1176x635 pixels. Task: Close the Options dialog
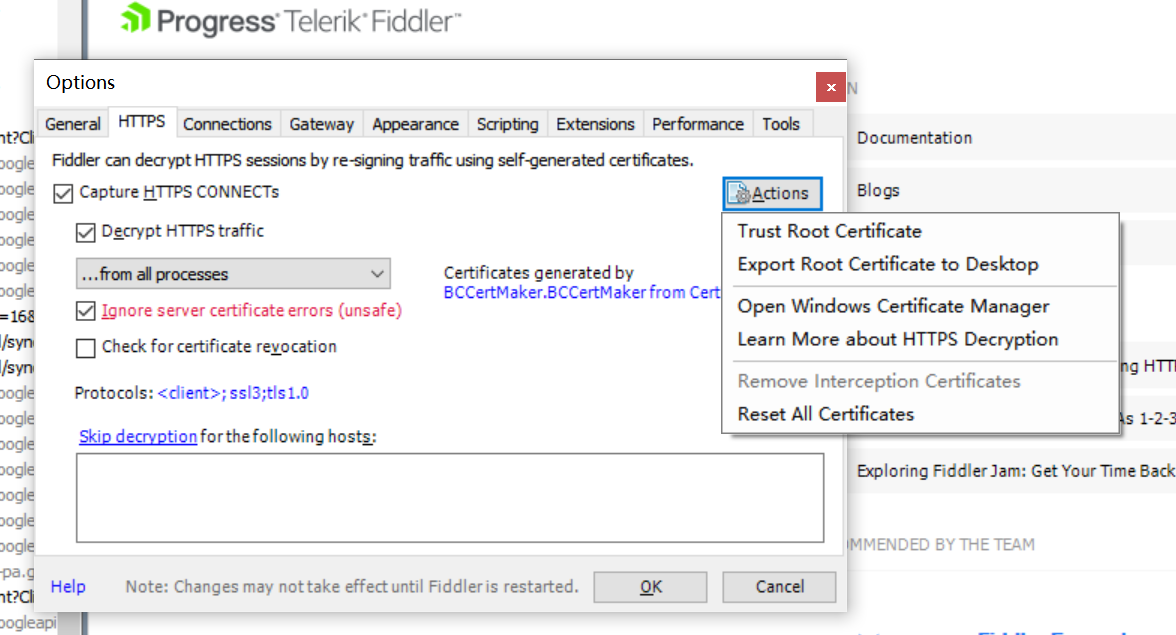click(830, 87)
